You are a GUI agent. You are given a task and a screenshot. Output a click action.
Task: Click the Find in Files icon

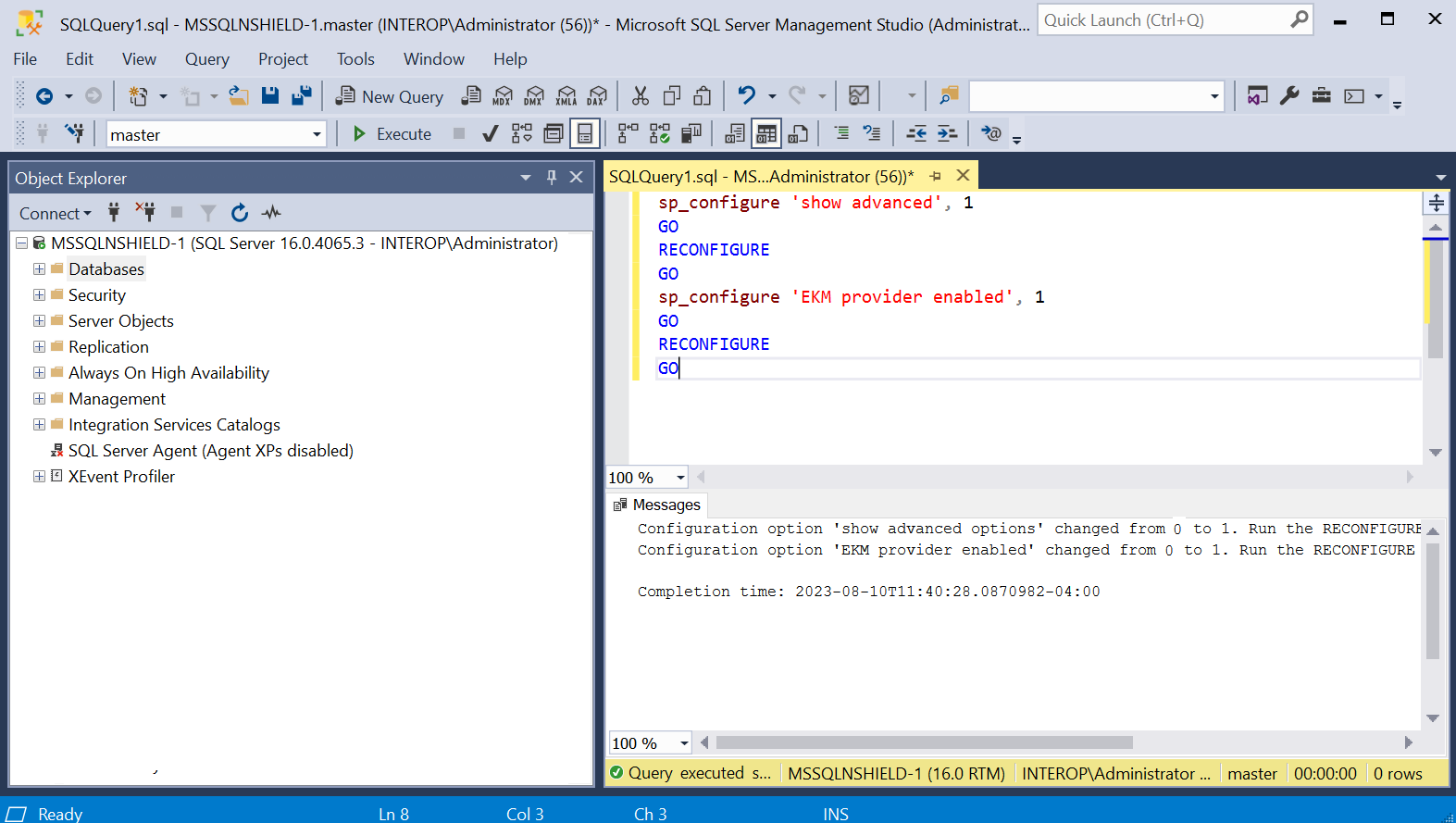coord(949,95)
